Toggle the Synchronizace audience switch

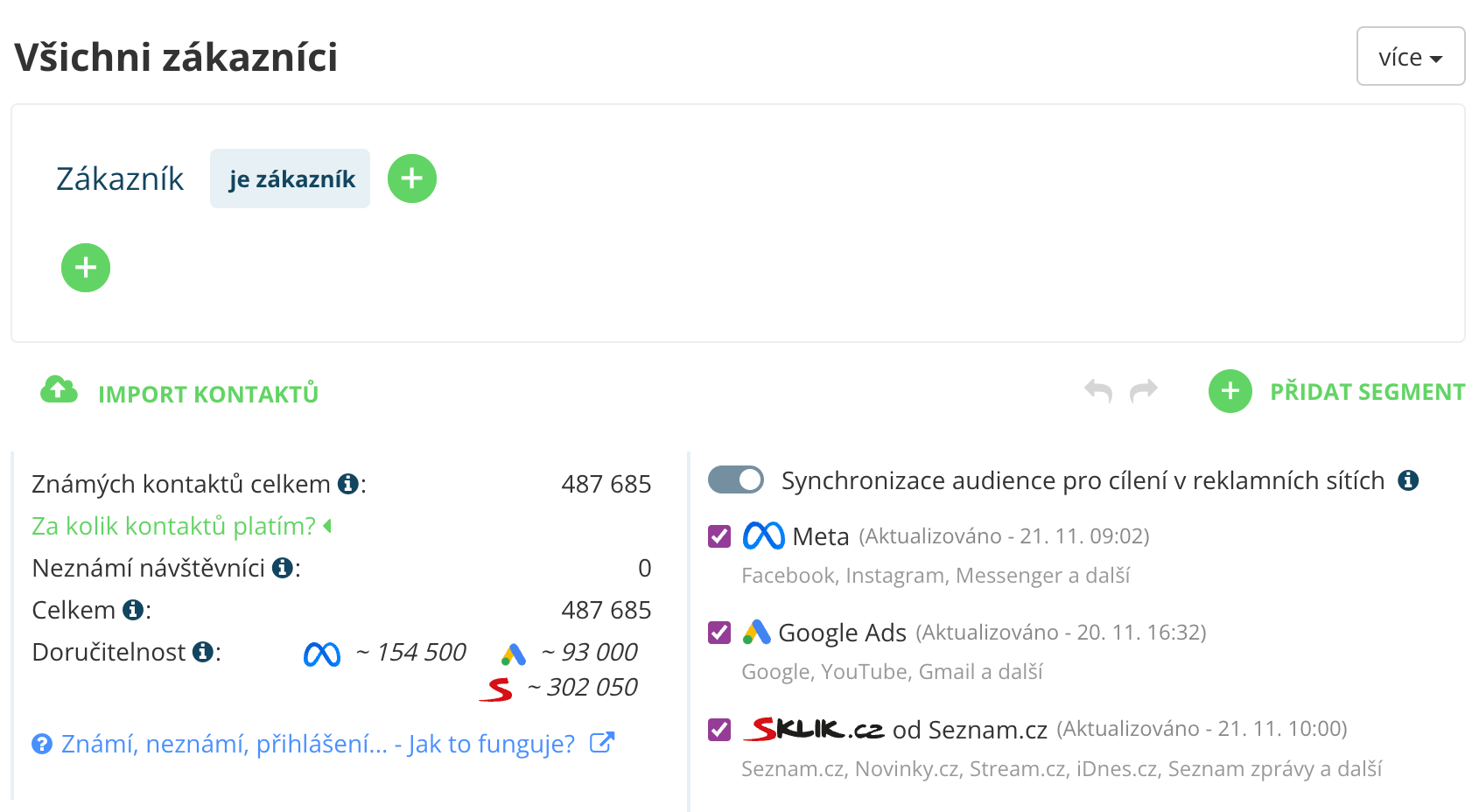click(736, 479)
